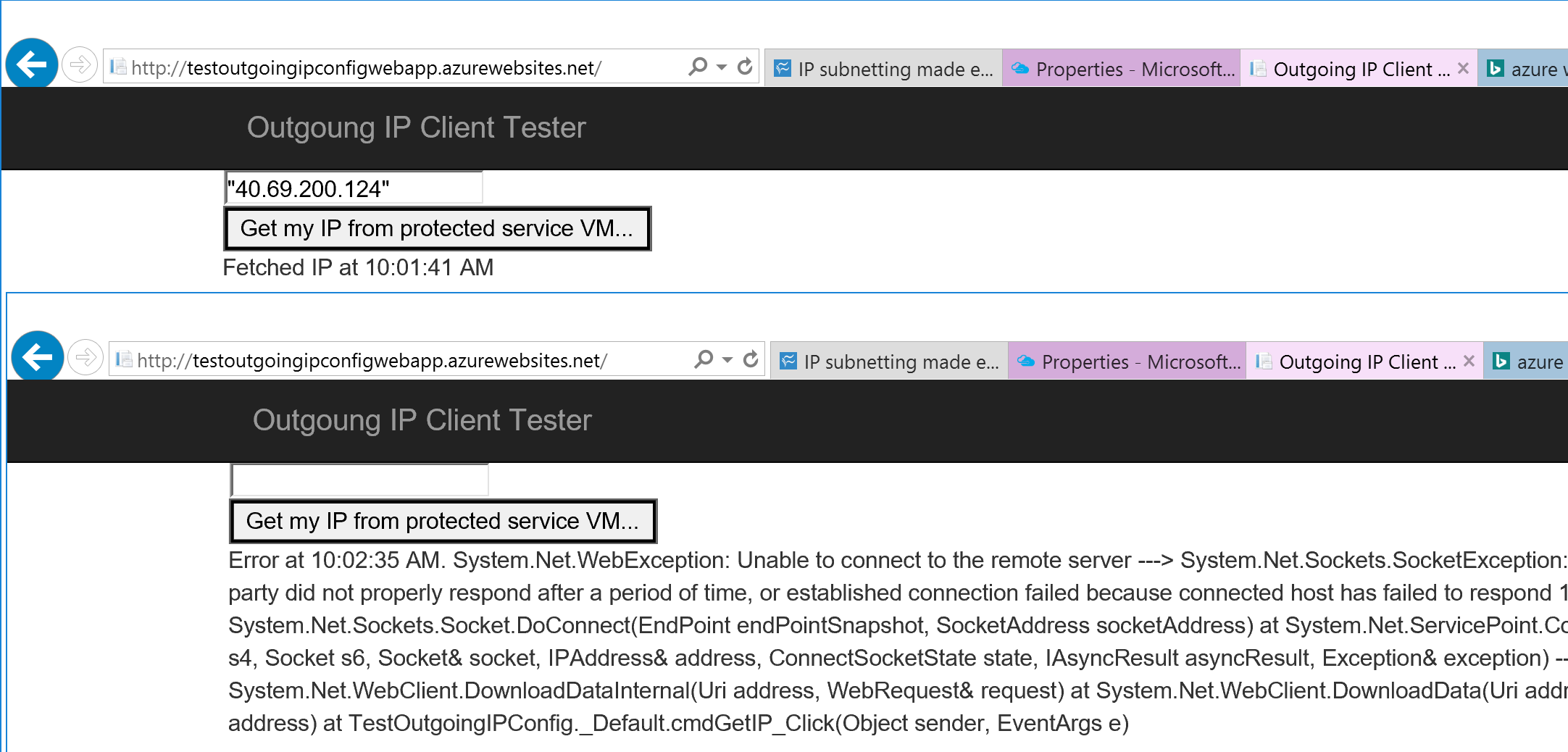Click the forward arrow in the fetched-IP window
1568x752 pixels.
[80, 65]
